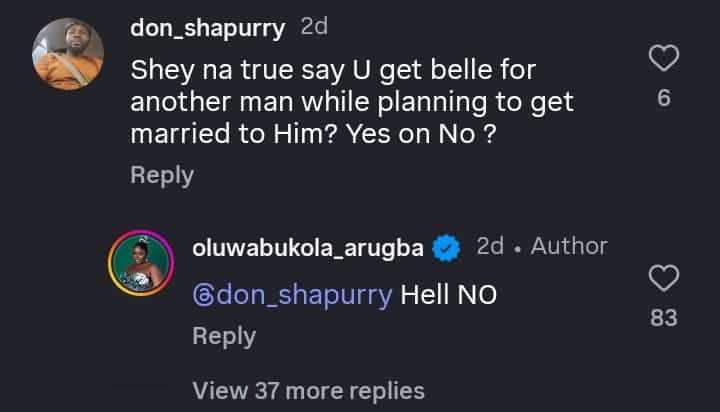This screenshot has height=412, width=720.
Task: Click the blue verified badge
Action: (x=447, y=247)
